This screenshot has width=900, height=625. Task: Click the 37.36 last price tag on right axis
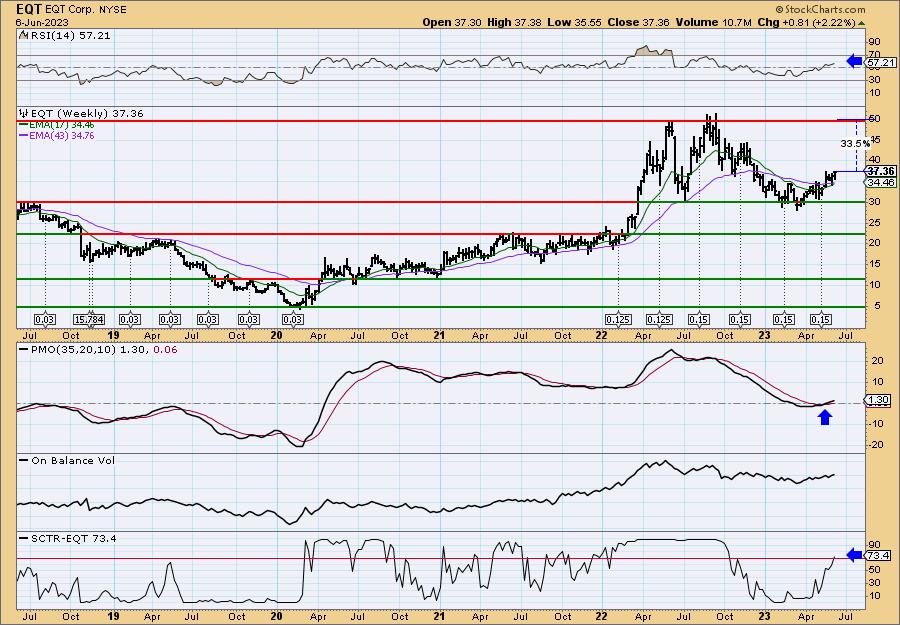[x=880, y=172]
